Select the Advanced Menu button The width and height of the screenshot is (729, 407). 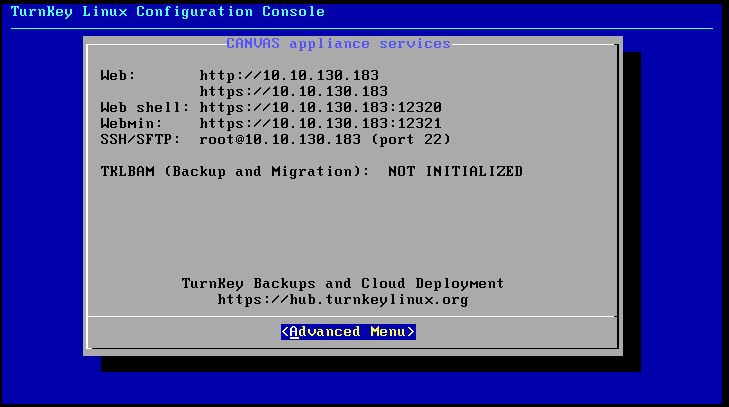point(348,332)
